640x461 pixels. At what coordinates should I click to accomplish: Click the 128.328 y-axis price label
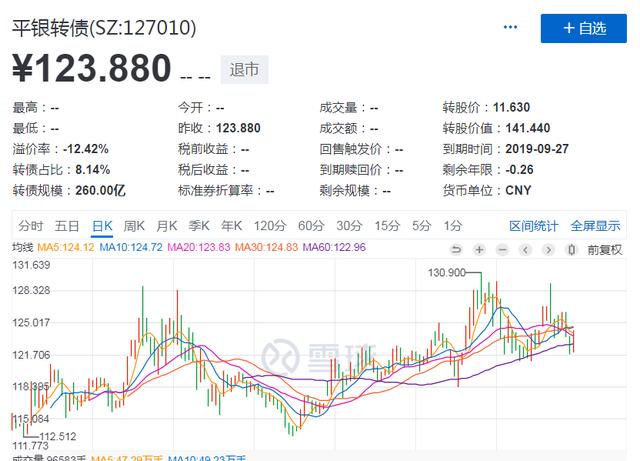[31, 290]
